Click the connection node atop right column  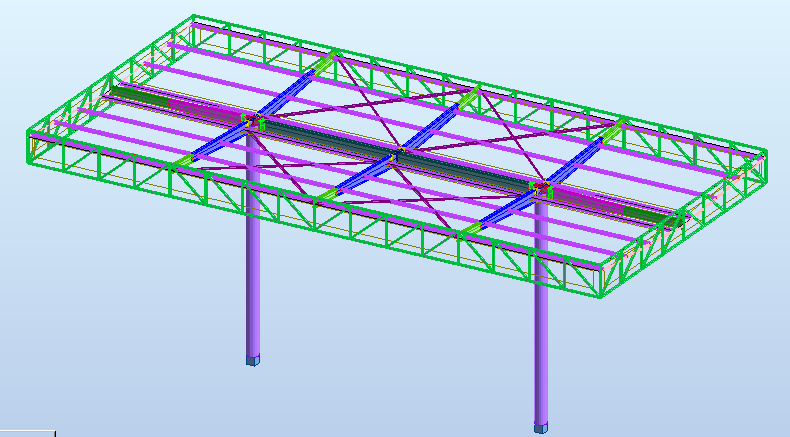pyautogui.click(x=541, y=186)
